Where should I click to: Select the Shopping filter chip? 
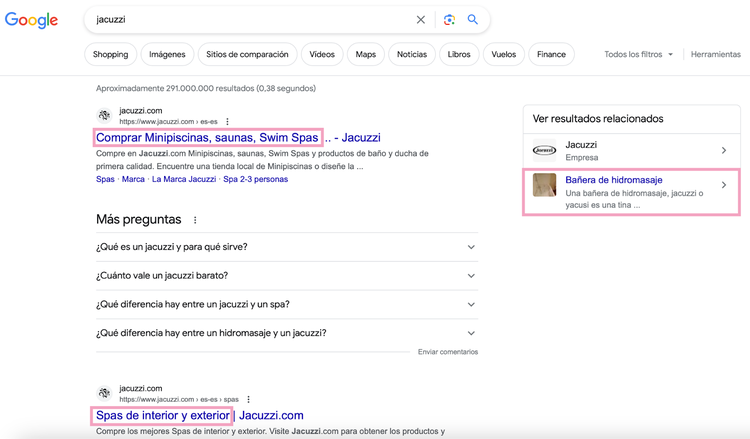[x=110, y=55]
